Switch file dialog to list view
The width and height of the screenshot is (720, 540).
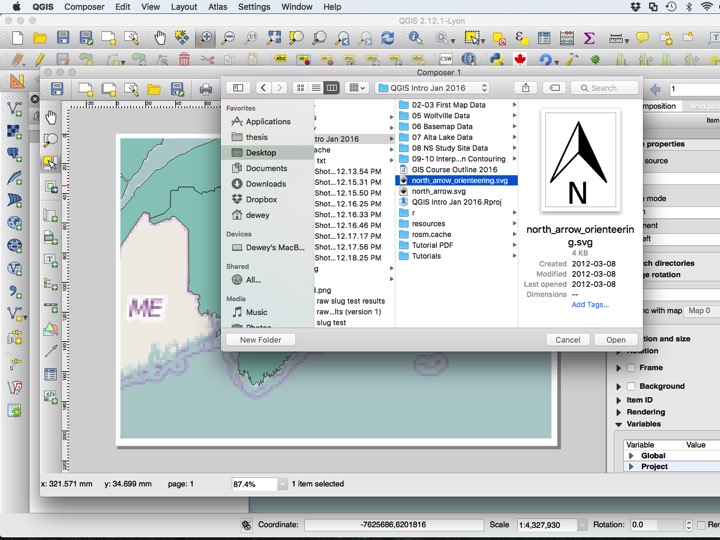[x=316, y=88]
